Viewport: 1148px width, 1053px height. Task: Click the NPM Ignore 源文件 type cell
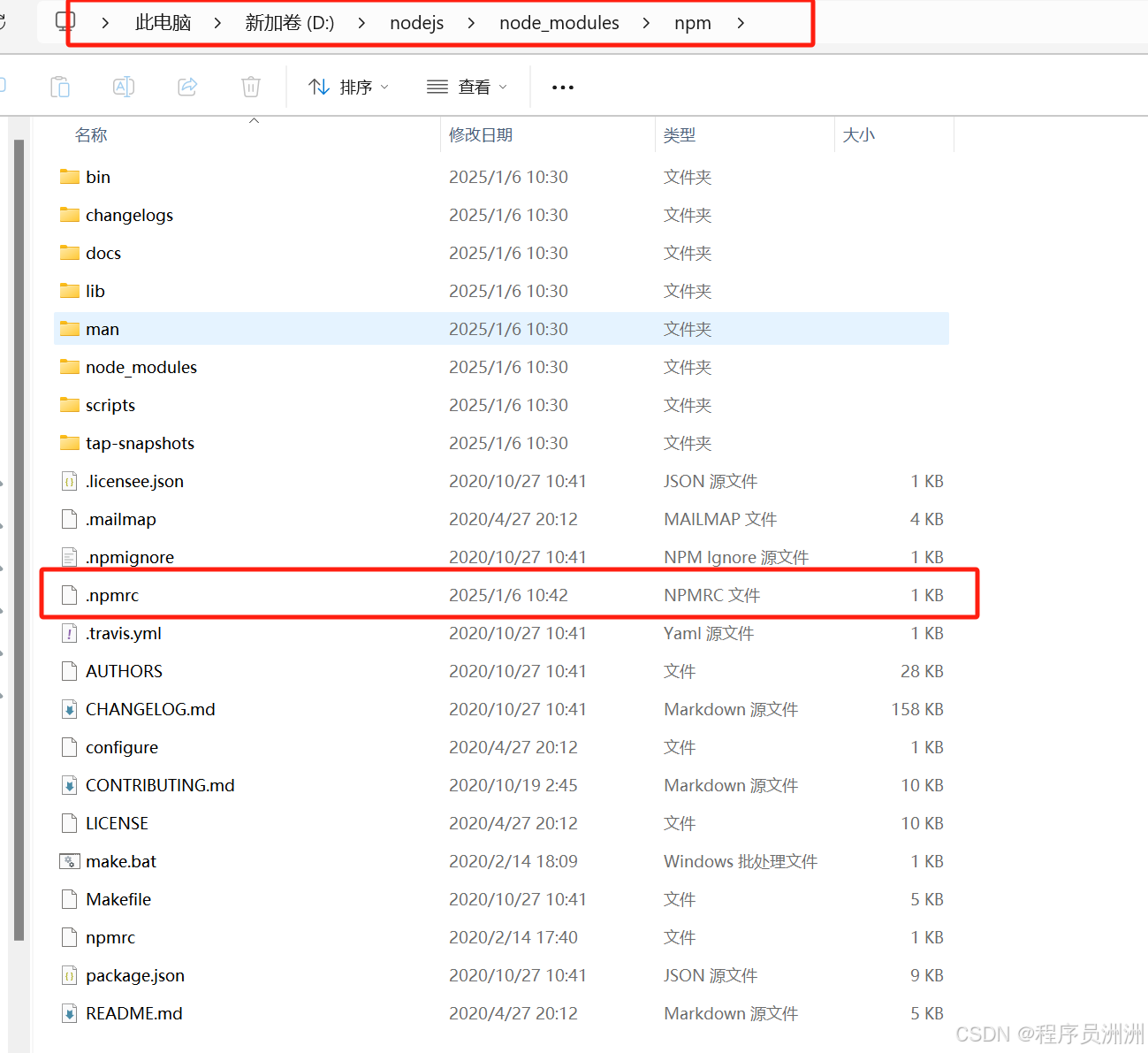point(736,557)
